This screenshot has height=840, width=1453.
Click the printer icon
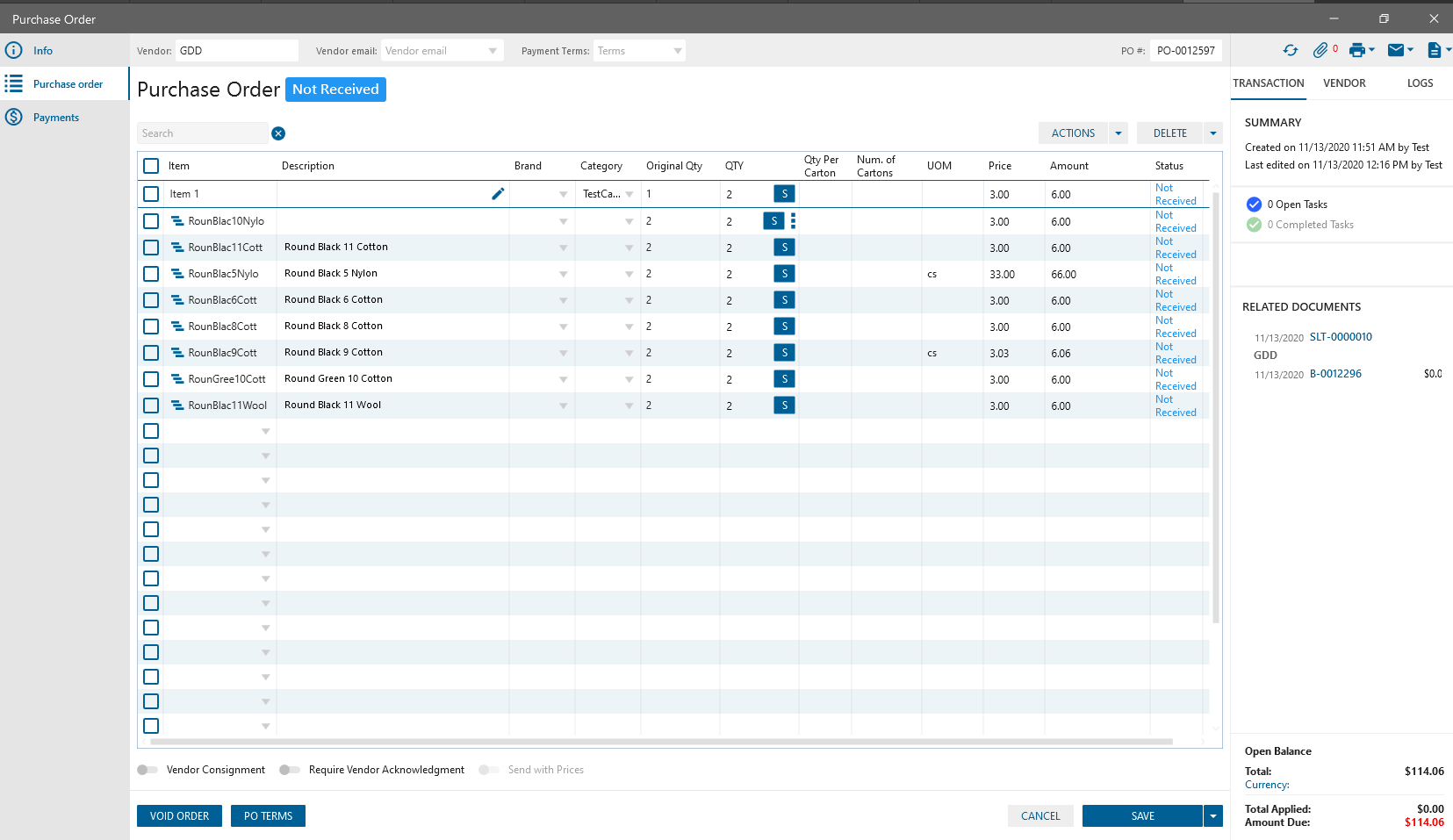click(x=1357, y=51)
